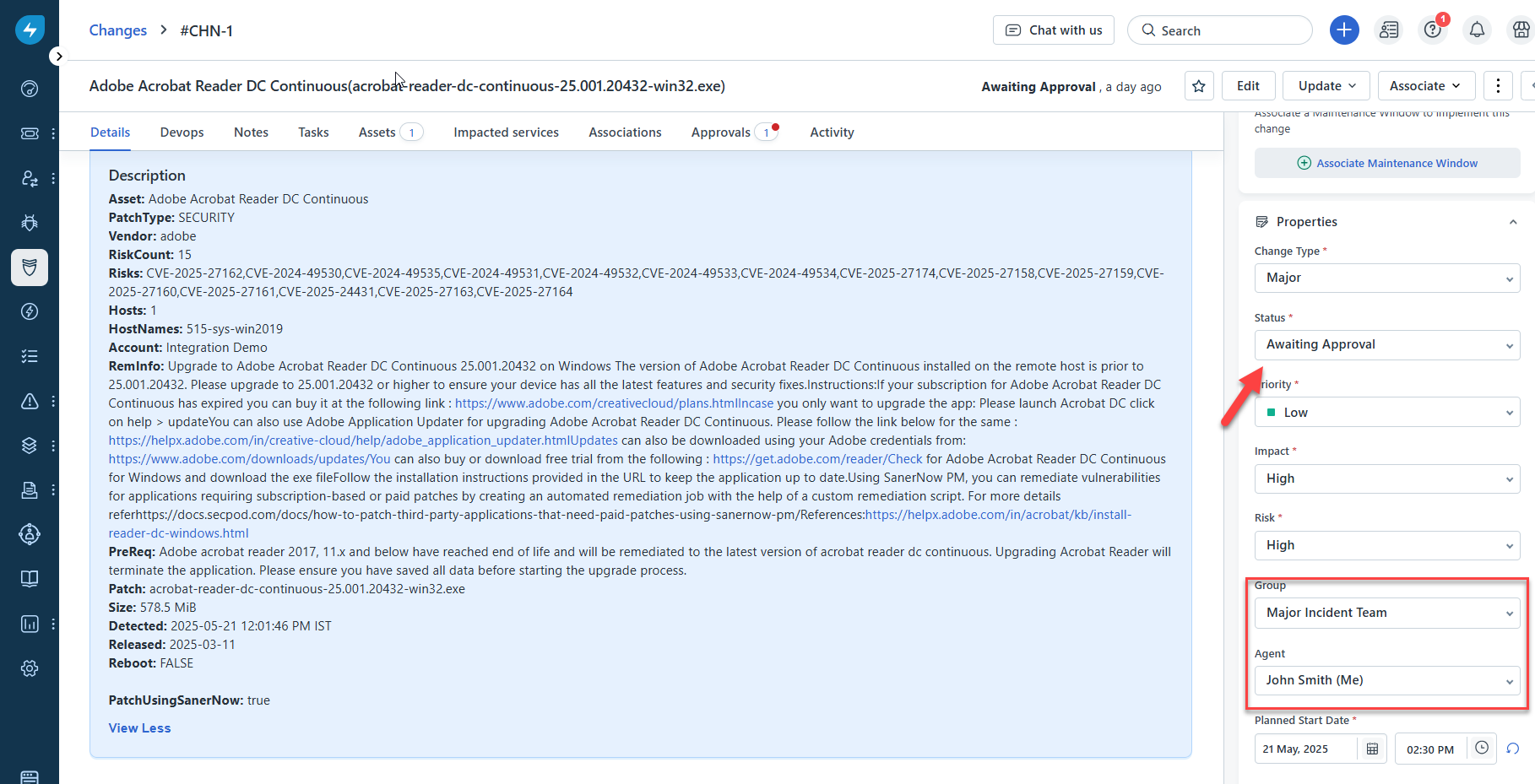
Task: Click View Less under the description
Action: [x=139, y=728]
